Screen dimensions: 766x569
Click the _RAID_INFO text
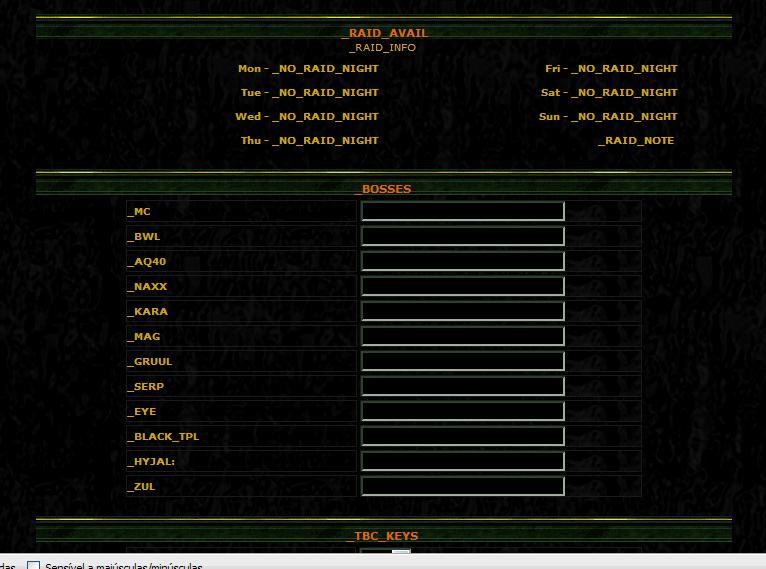coord(384,47)
